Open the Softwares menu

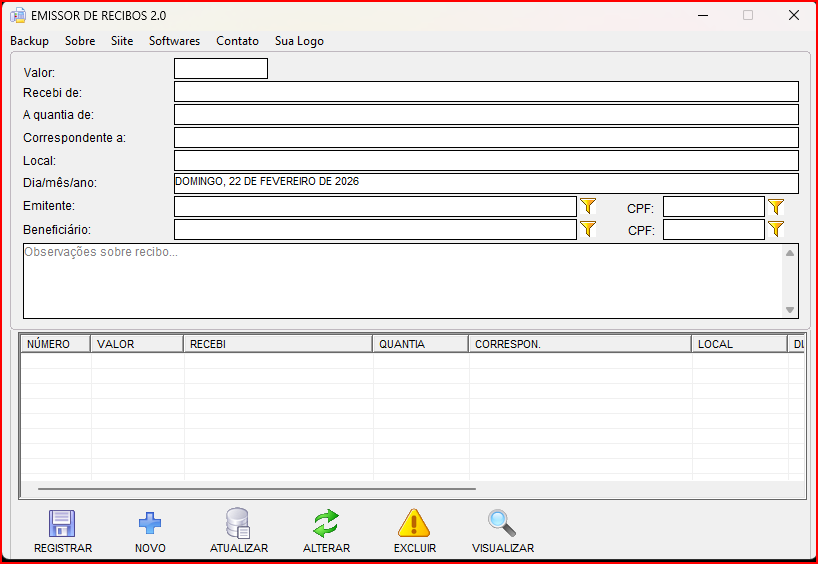pyautogui.click(x=174, y=41)
